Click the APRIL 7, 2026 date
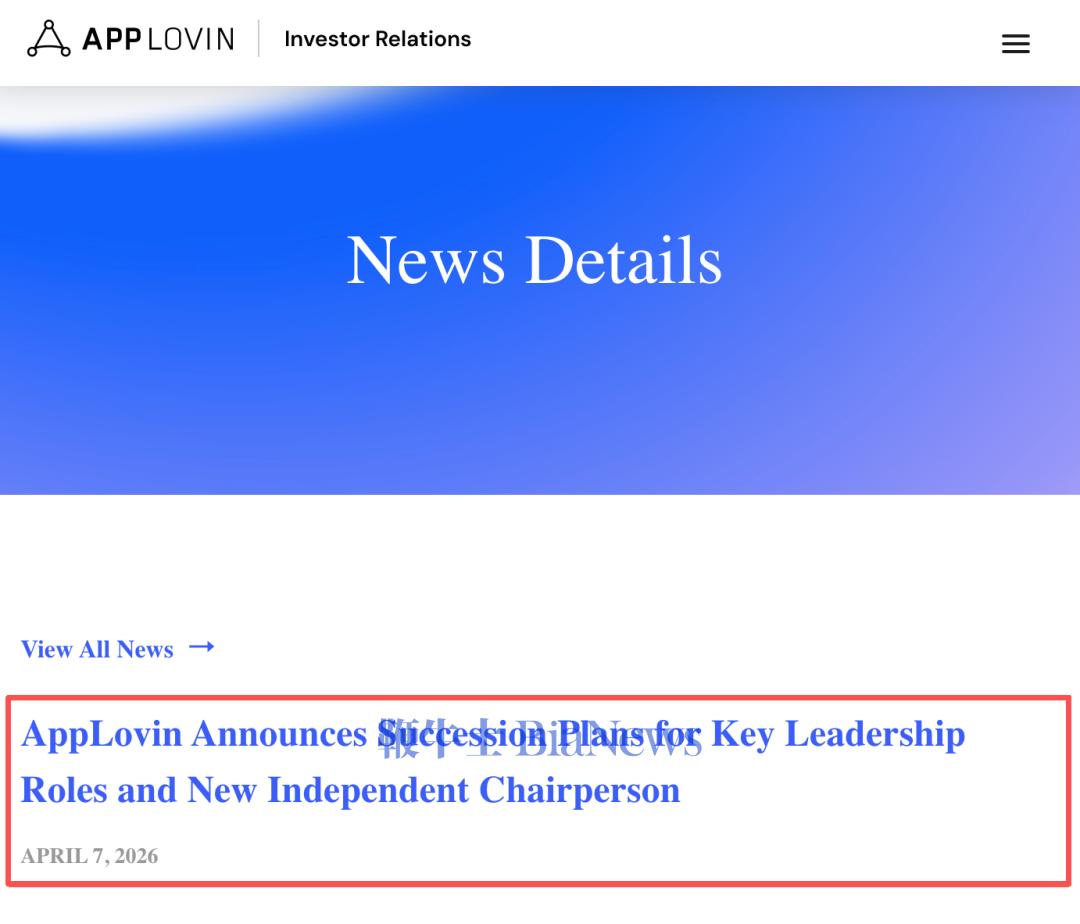 tap(89, 856)
